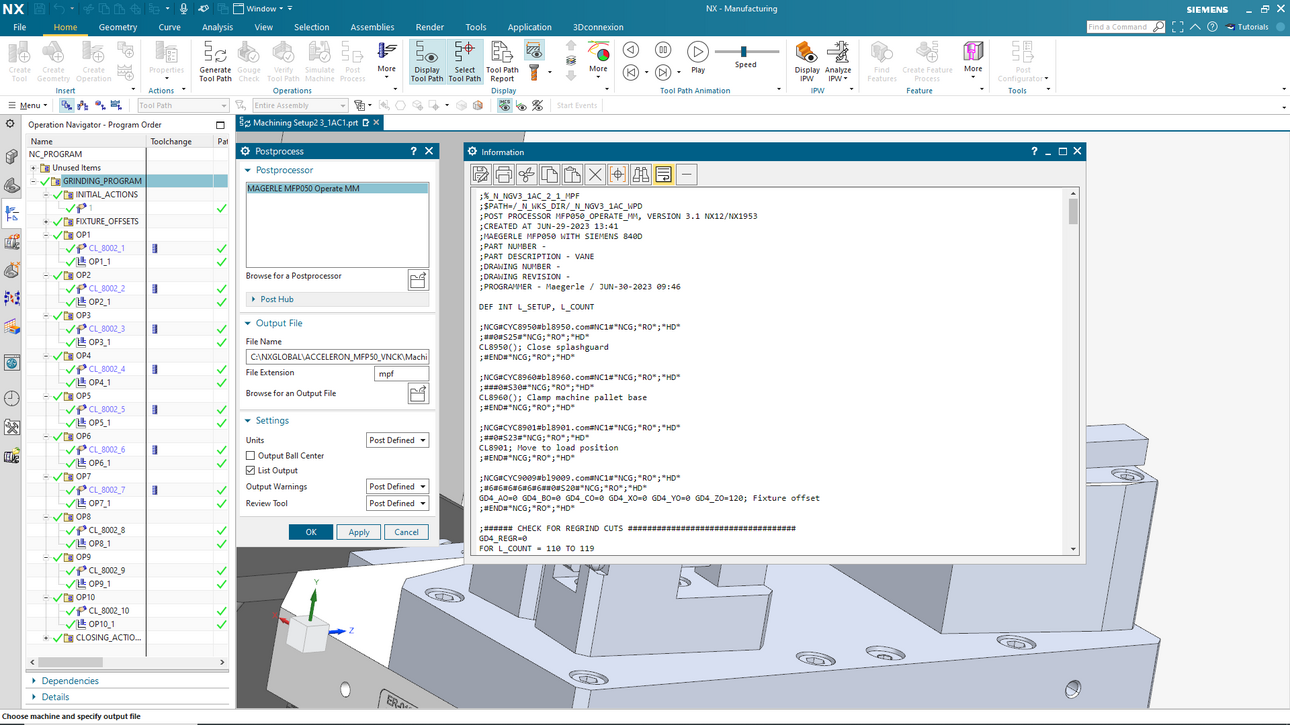This screenshot has height=725, width=1290.
Task: Print from the Information window toolbar
Action: (x=504, y=175)
